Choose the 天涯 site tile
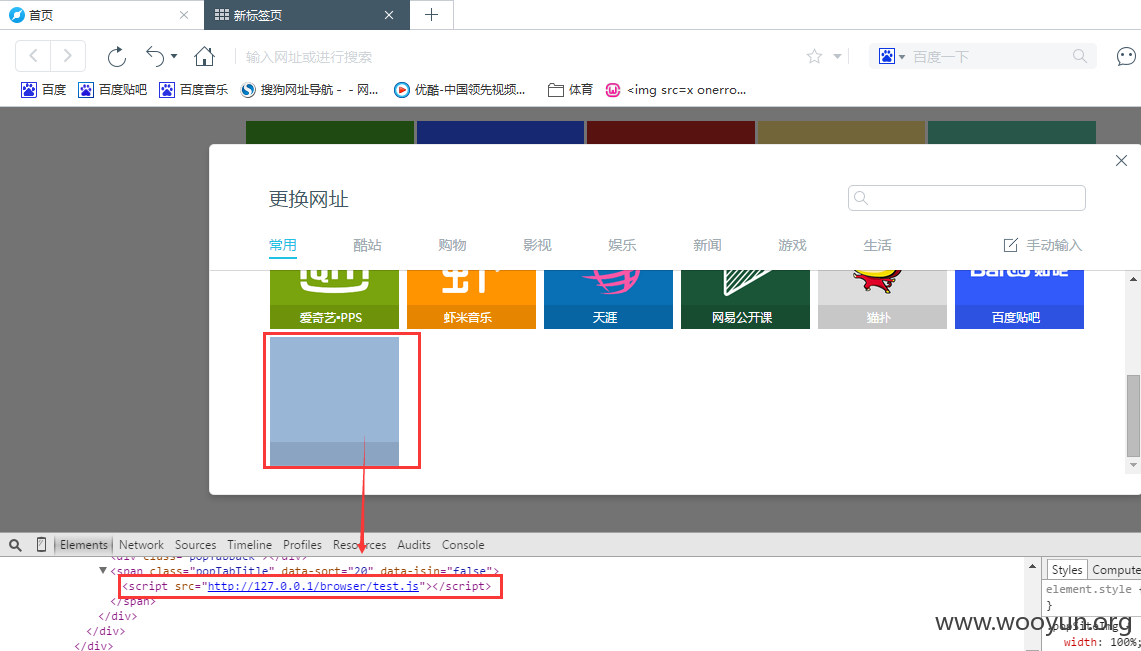Image resolution: width=1141 pixels, height=651 pixels. (608, 299)
